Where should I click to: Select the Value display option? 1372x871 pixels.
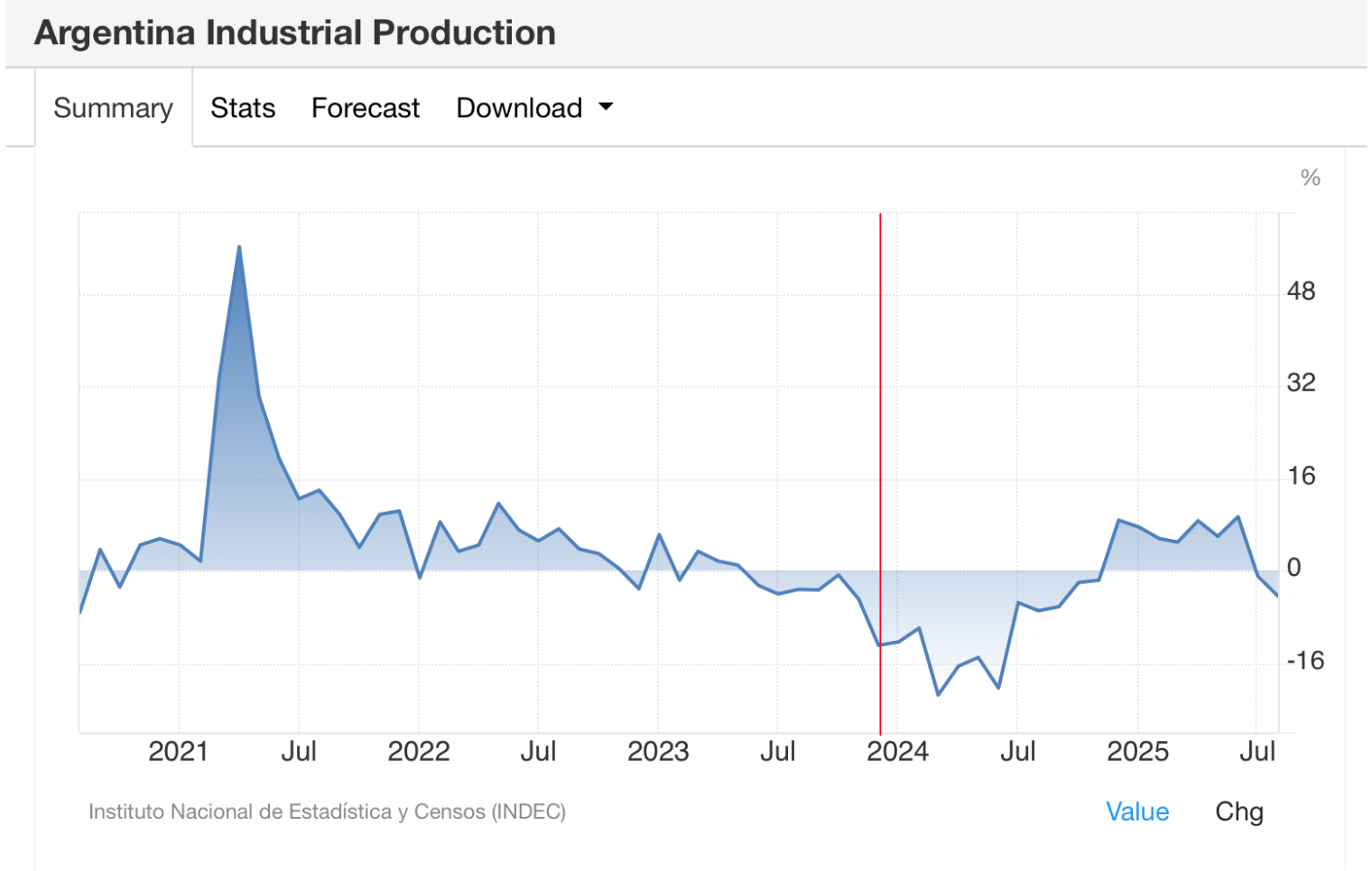pyautogui.click(x=1137, y=811)
